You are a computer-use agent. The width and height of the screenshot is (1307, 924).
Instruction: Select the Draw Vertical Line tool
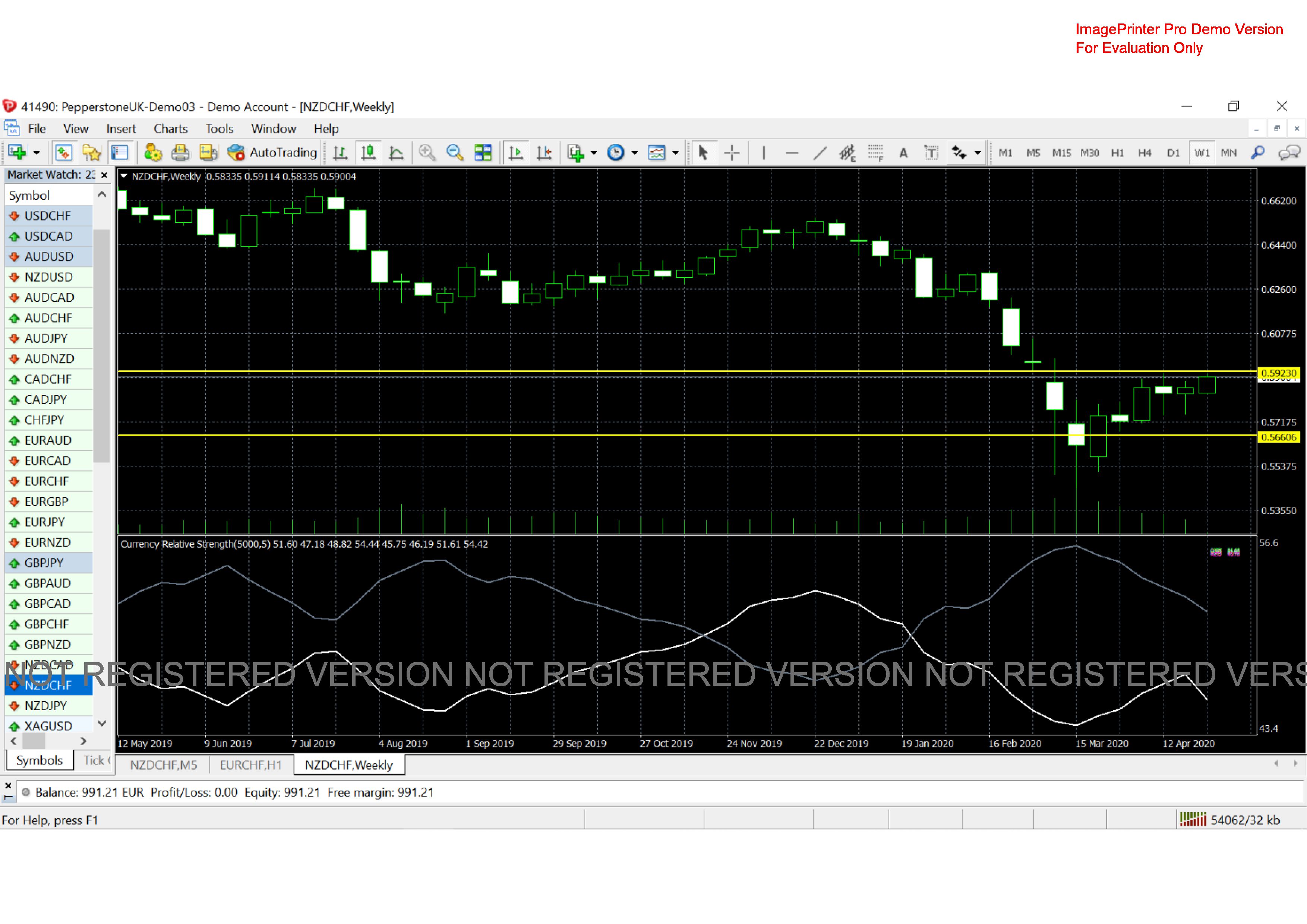tap(764, 152)
